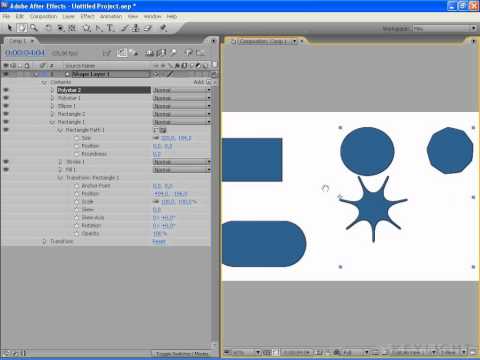Click the Roundness stopwatch icon
Image resolution: width=480 pixels, height=360 pixels.
click(x=77, y=154)
